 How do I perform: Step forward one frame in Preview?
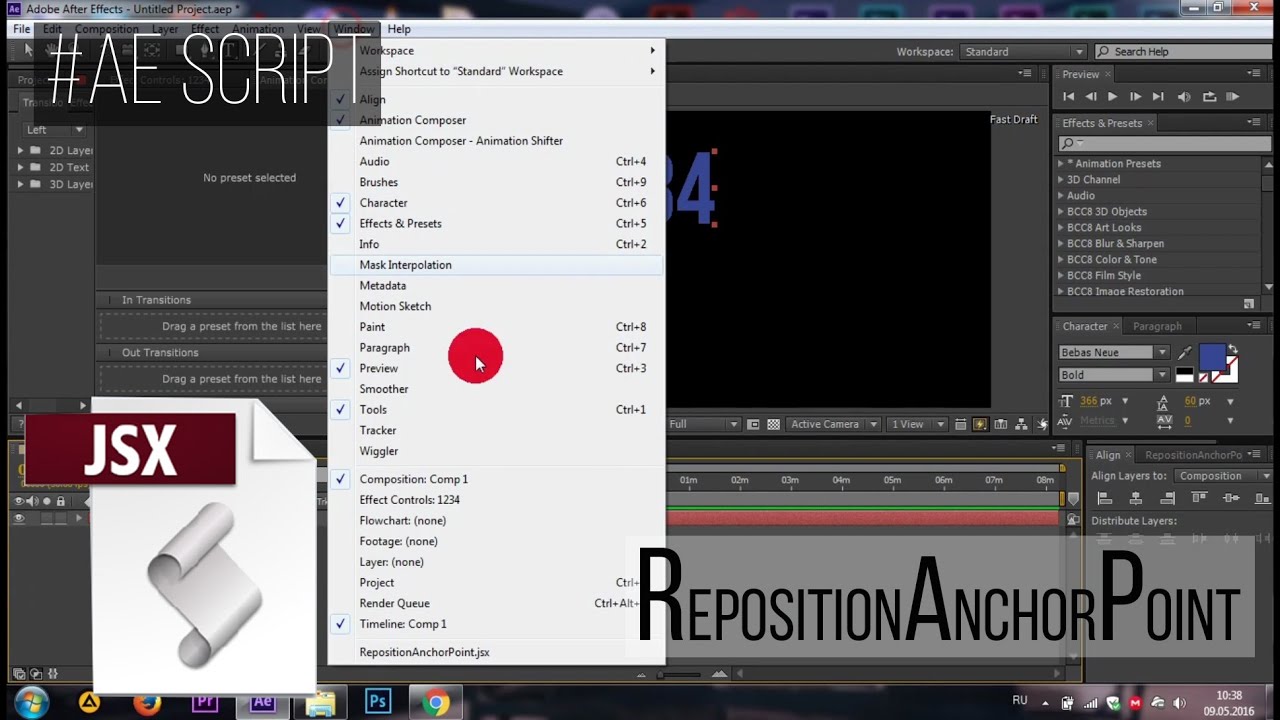point(1135,97)
